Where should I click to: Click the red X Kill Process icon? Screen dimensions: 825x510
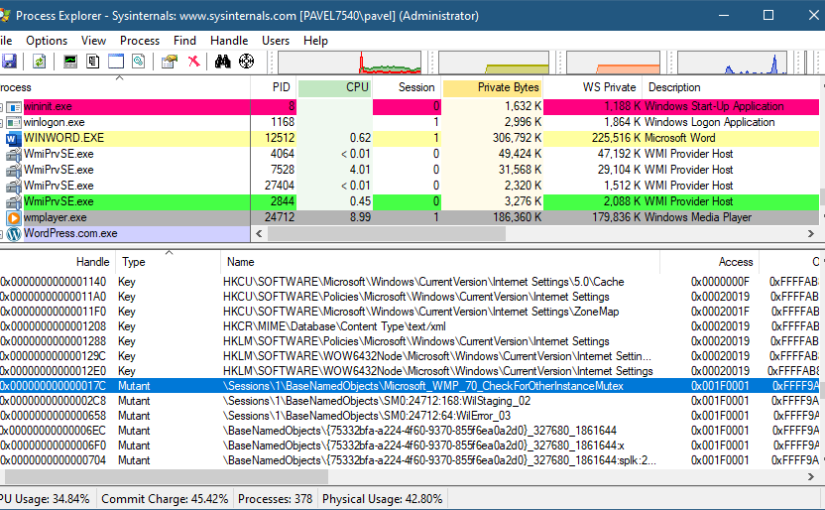coord(193,62)
